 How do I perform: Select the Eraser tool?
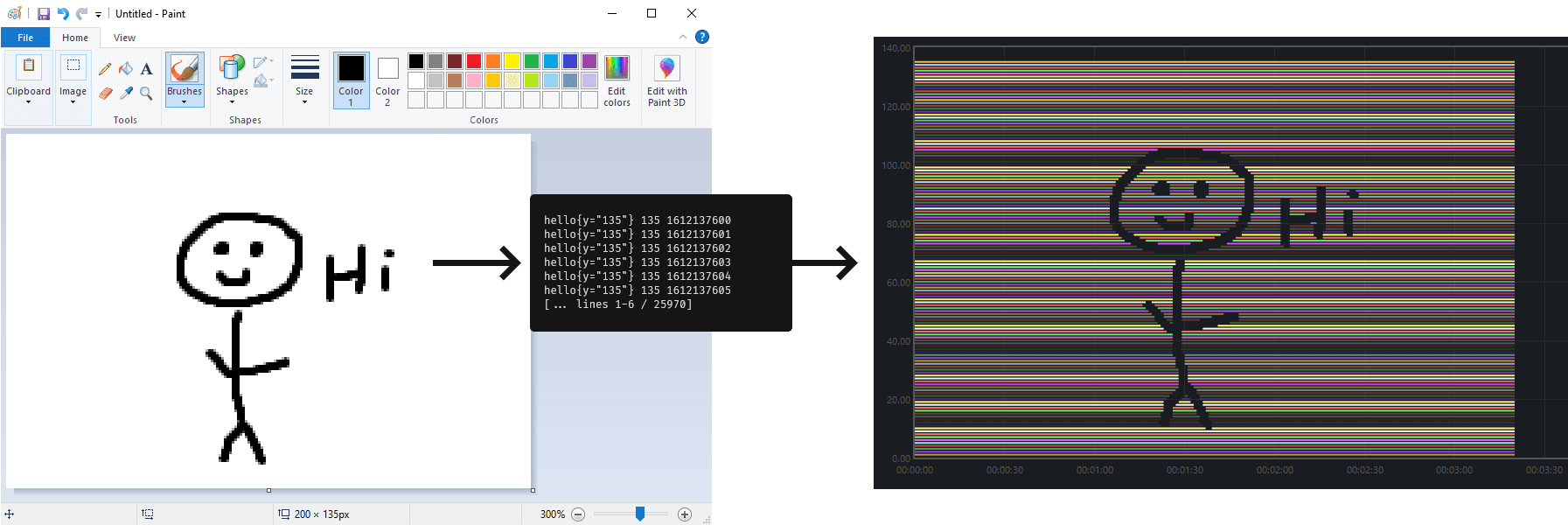click(105, 93)
